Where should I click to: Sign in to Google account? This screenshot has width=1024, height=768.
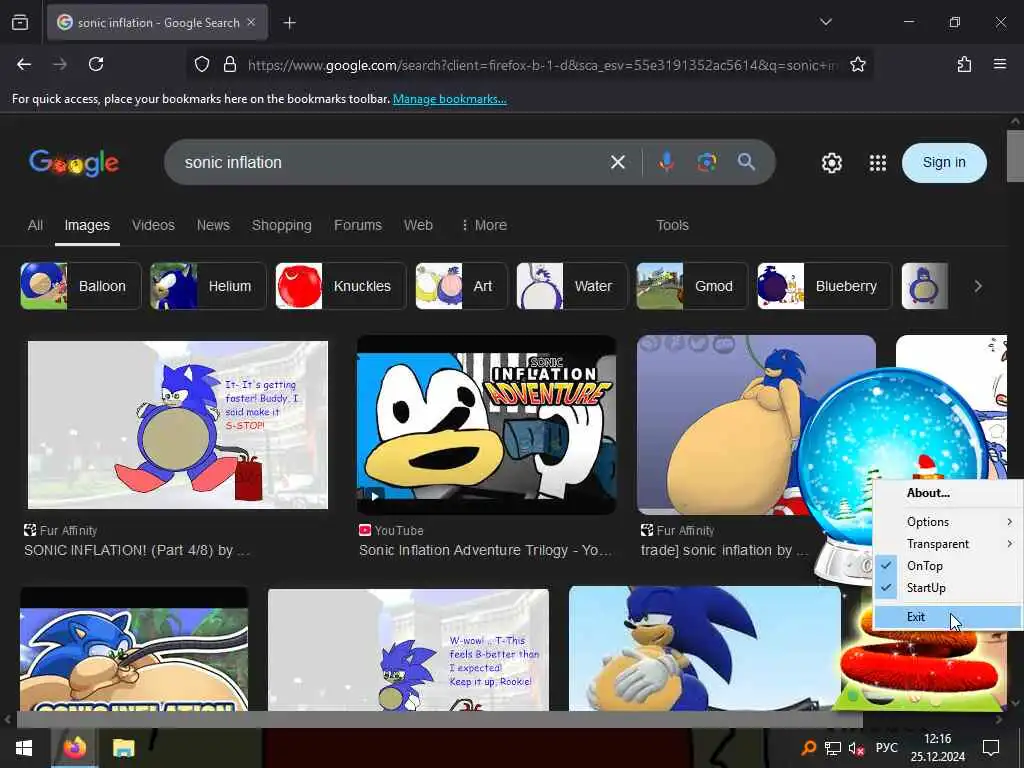point(944,163)
